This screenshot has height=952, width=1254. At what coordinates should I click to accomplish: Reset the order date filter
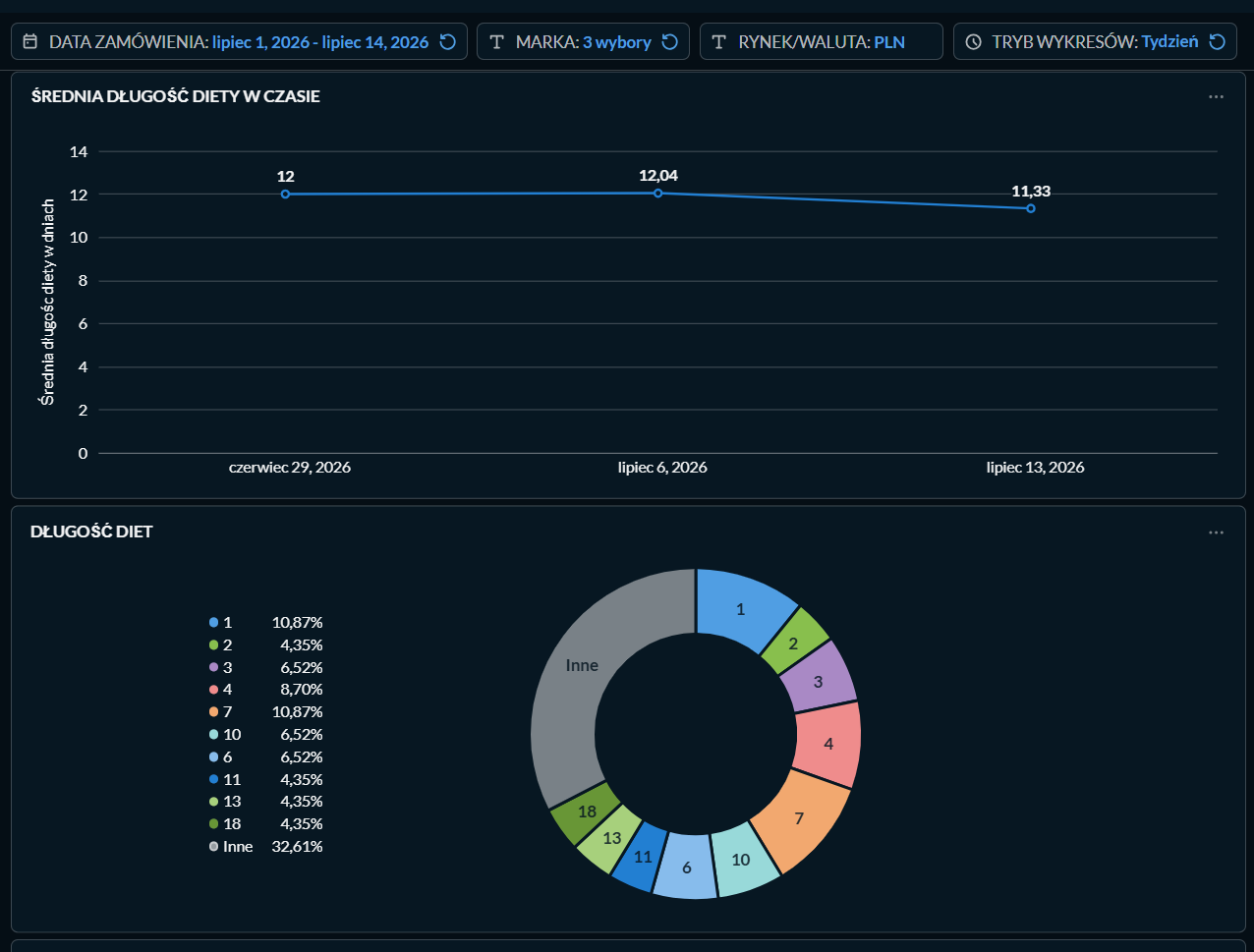(x=447, y=42)
